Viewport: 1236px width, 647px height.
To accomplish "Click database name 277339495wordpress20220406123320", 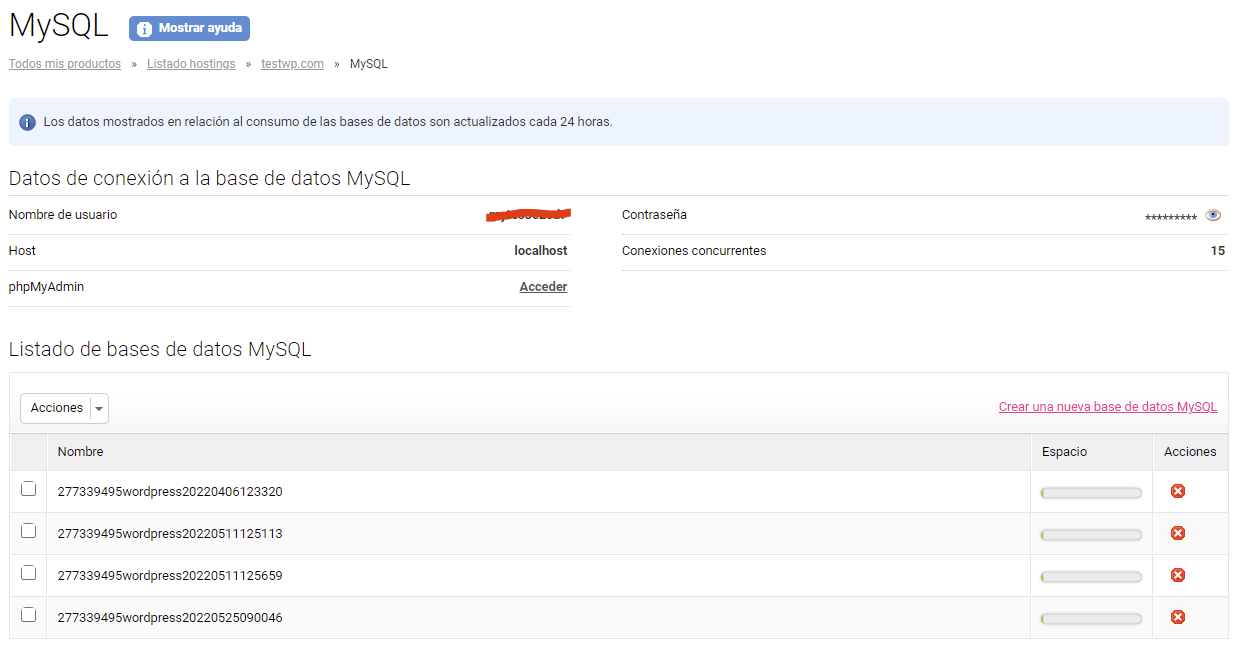I will [x=170, y=492].
